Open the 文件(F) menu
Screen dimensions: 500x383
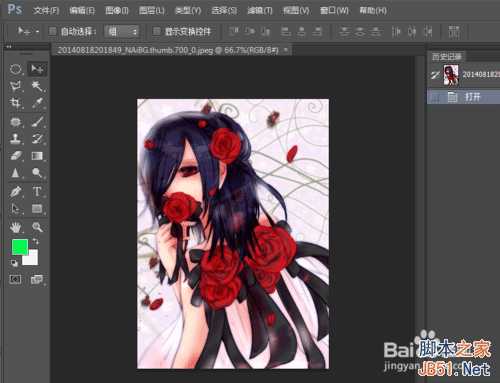pos(46,11)
